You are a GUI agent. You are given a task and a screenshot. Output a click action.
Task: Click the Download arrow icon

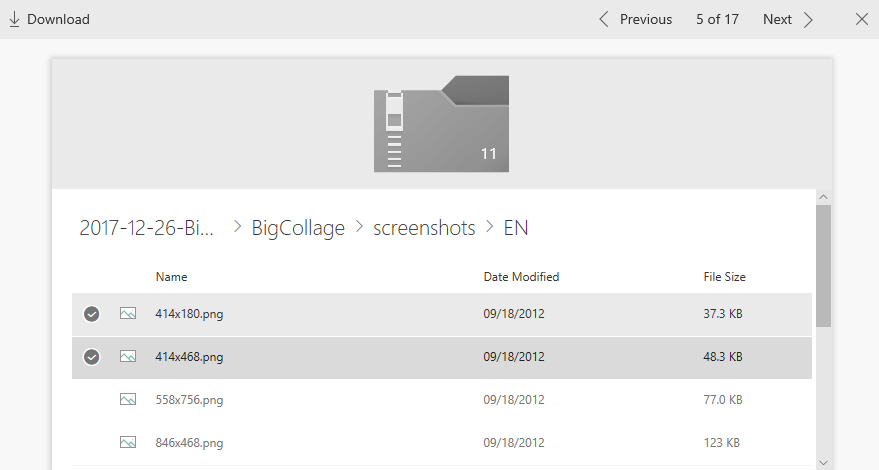[x=15, y=19]
